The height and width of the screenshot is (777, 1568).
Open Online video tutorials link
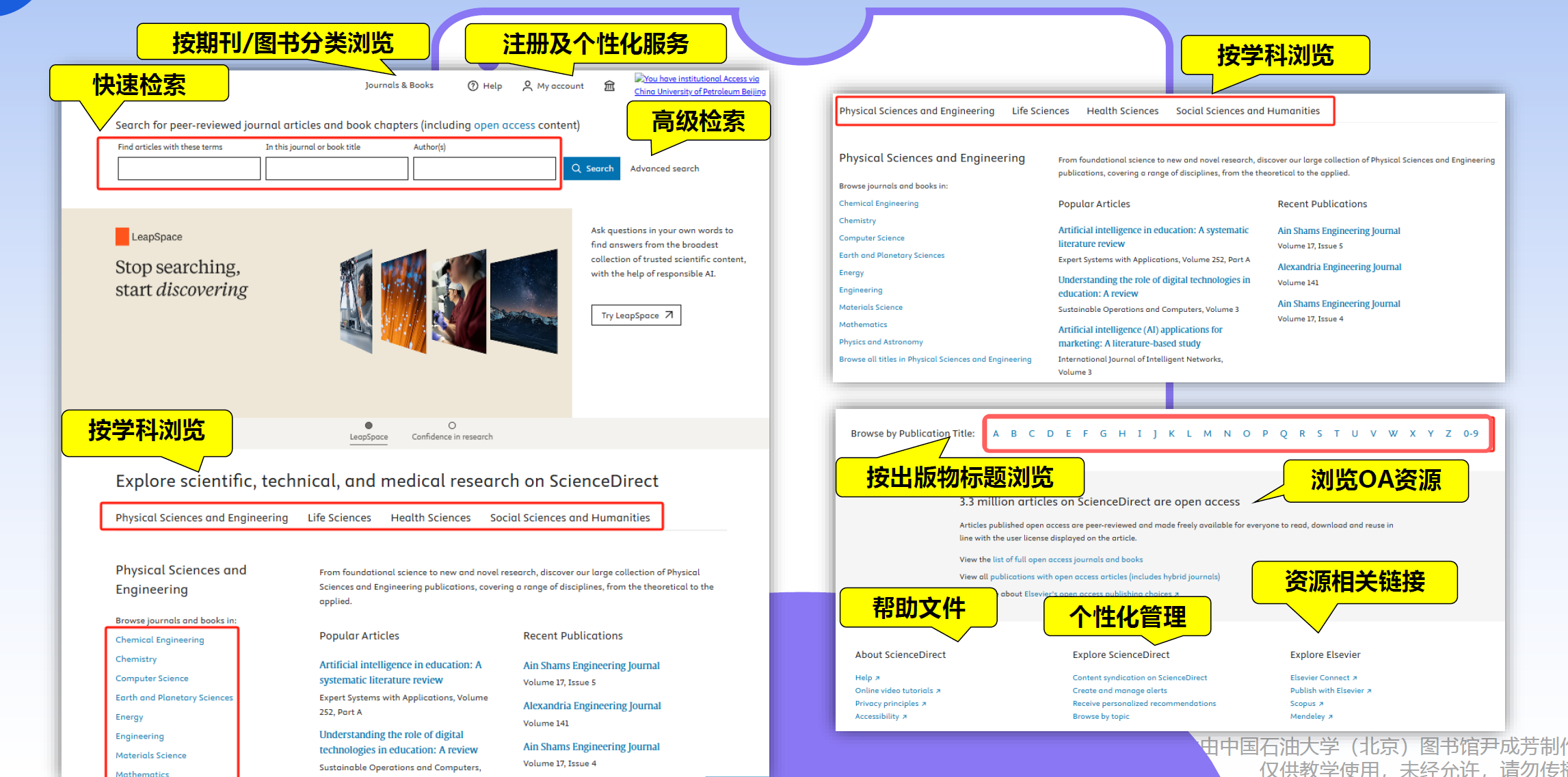[897, 691]
